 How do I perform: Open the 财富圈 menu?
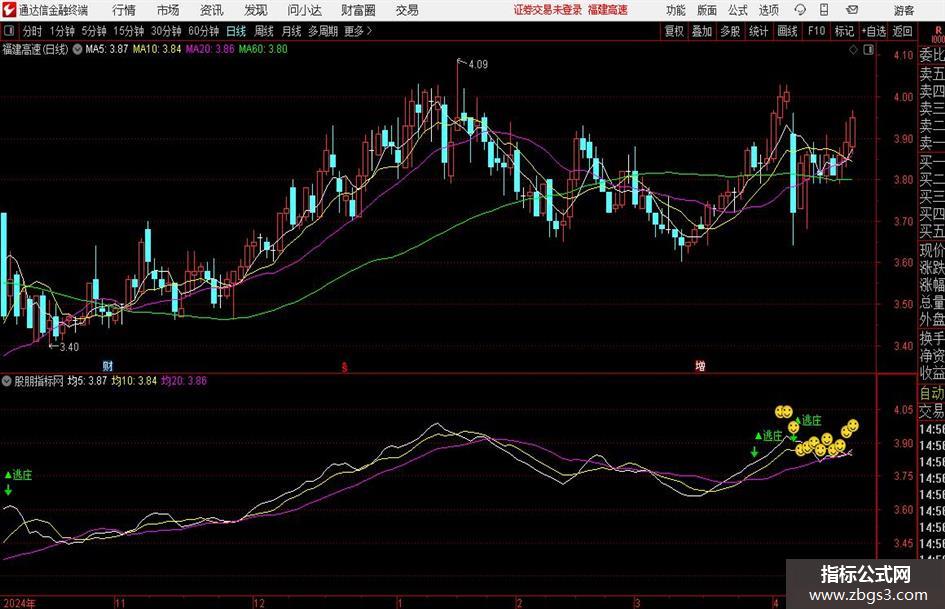pyautogui.click(x=358, y=10)
